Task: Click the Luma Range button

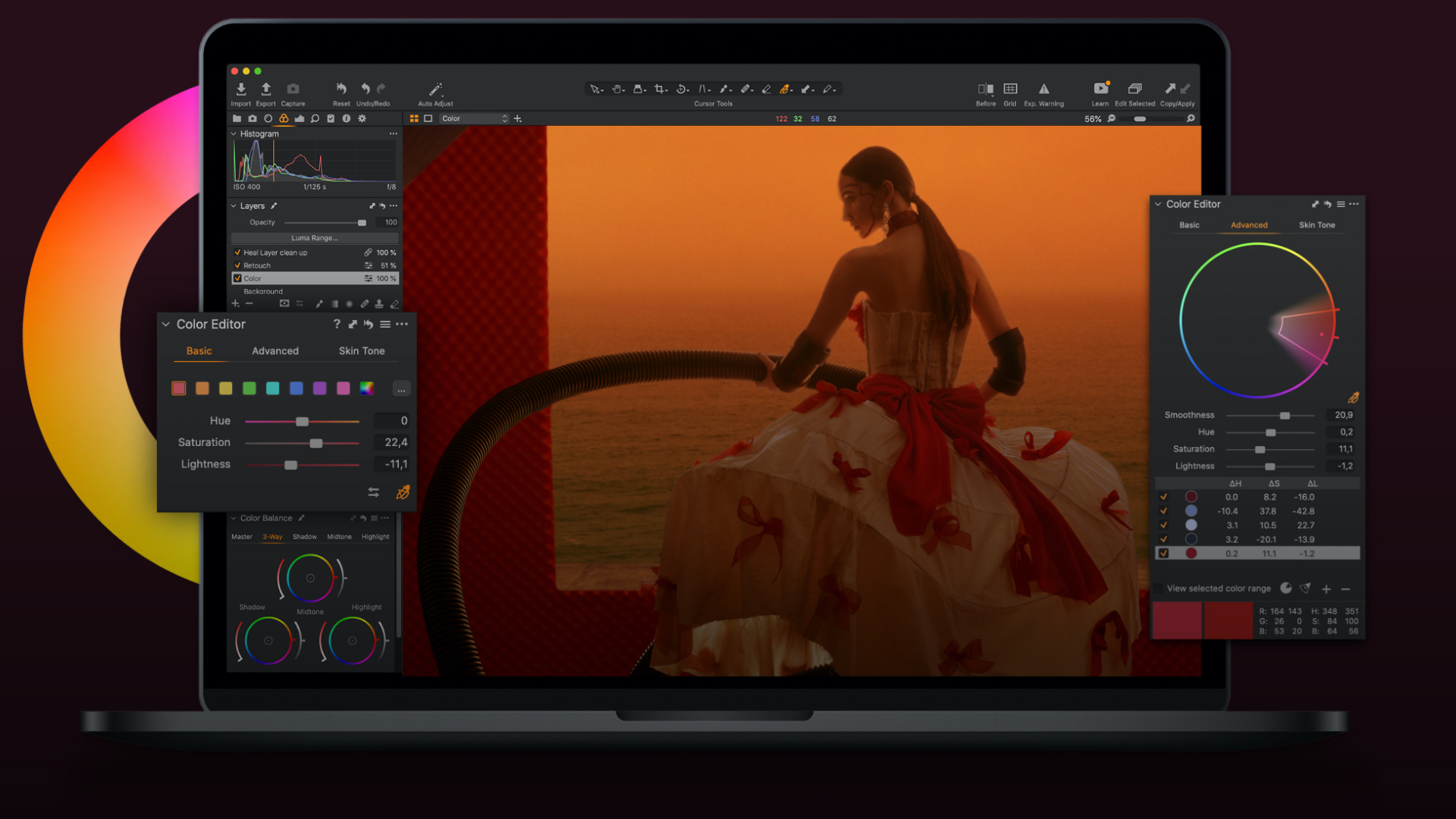Action: tap(315, 237)
